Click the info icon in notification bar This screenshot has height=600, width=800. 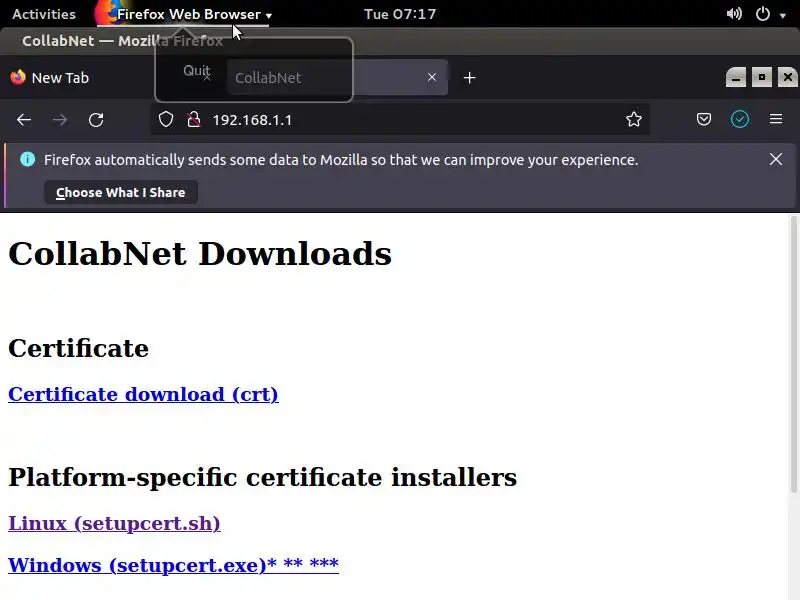[x=28, y=160]
